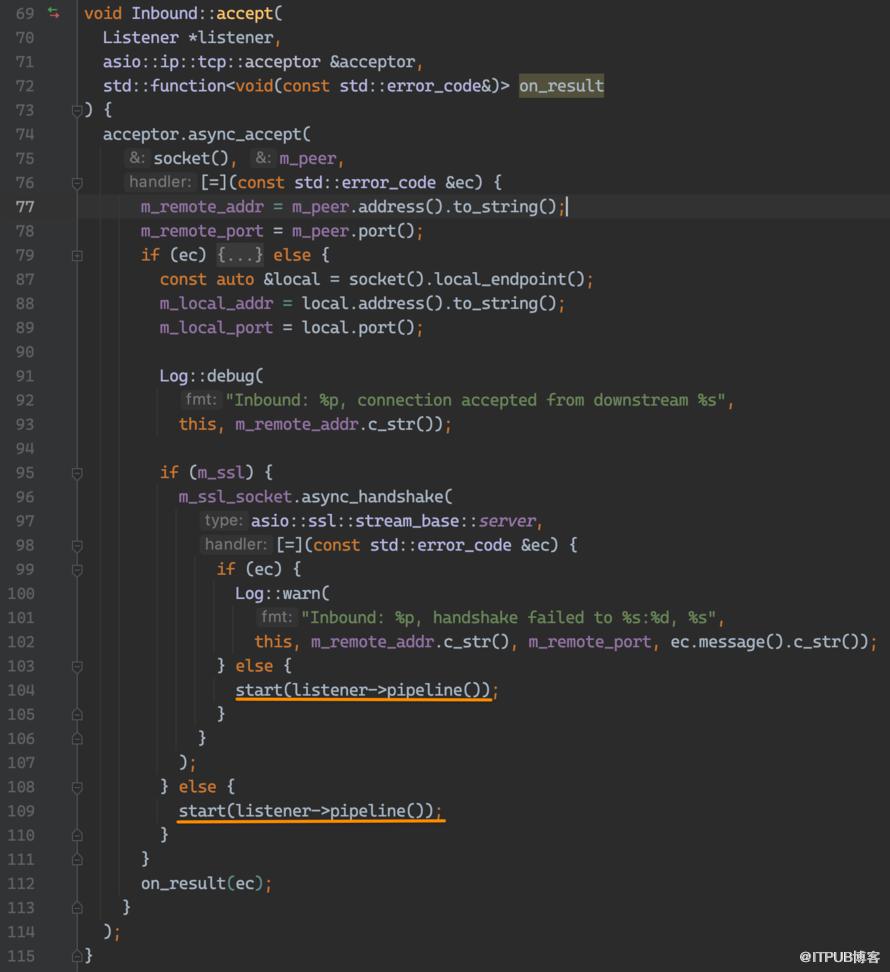Click m_local_addr on line 88
This screenshot has height=972, width=890.
216,303
